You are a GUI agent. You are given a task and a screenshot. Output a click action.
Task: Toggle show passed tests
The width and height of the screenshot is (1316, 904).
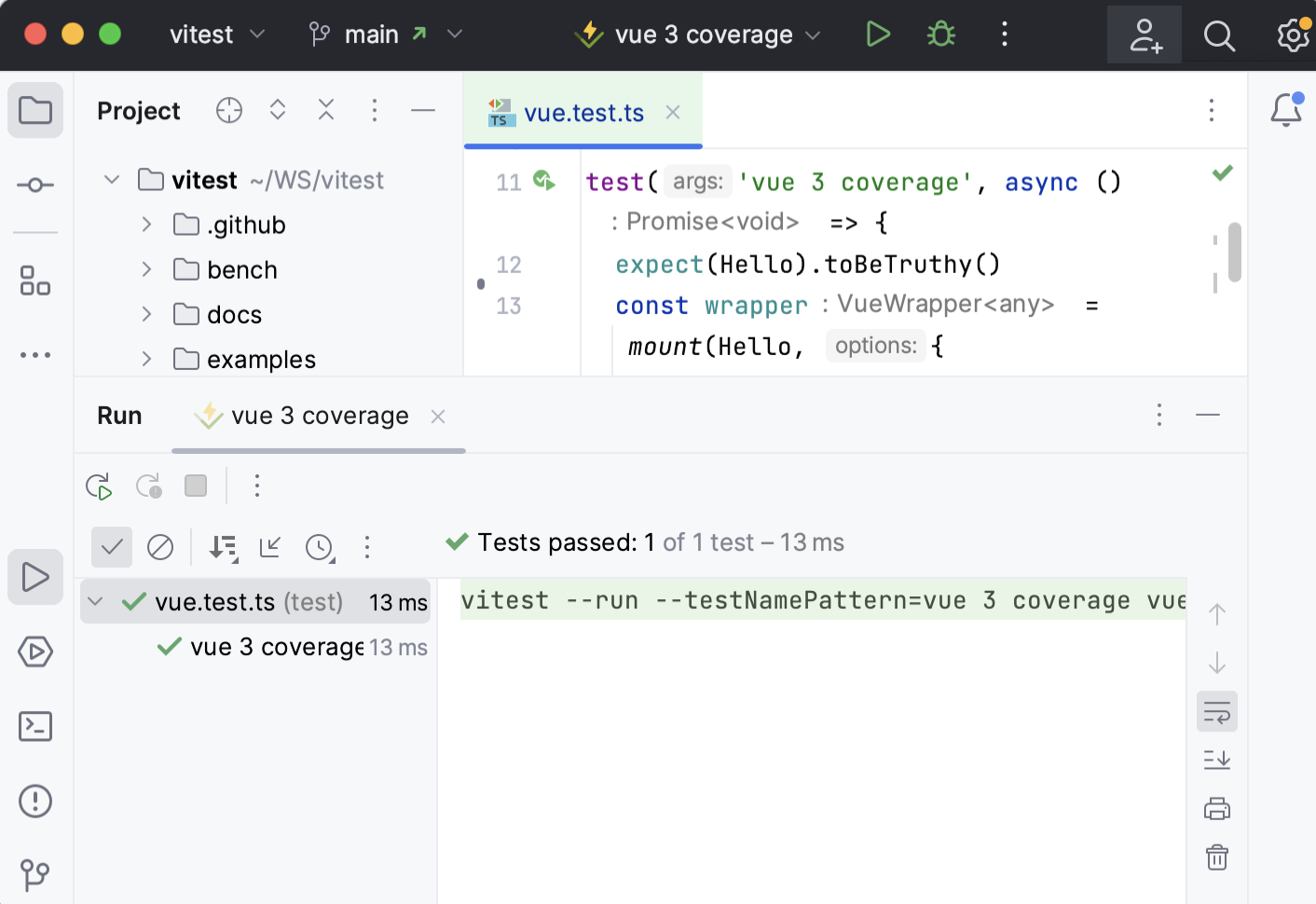(x=112, y=546)
